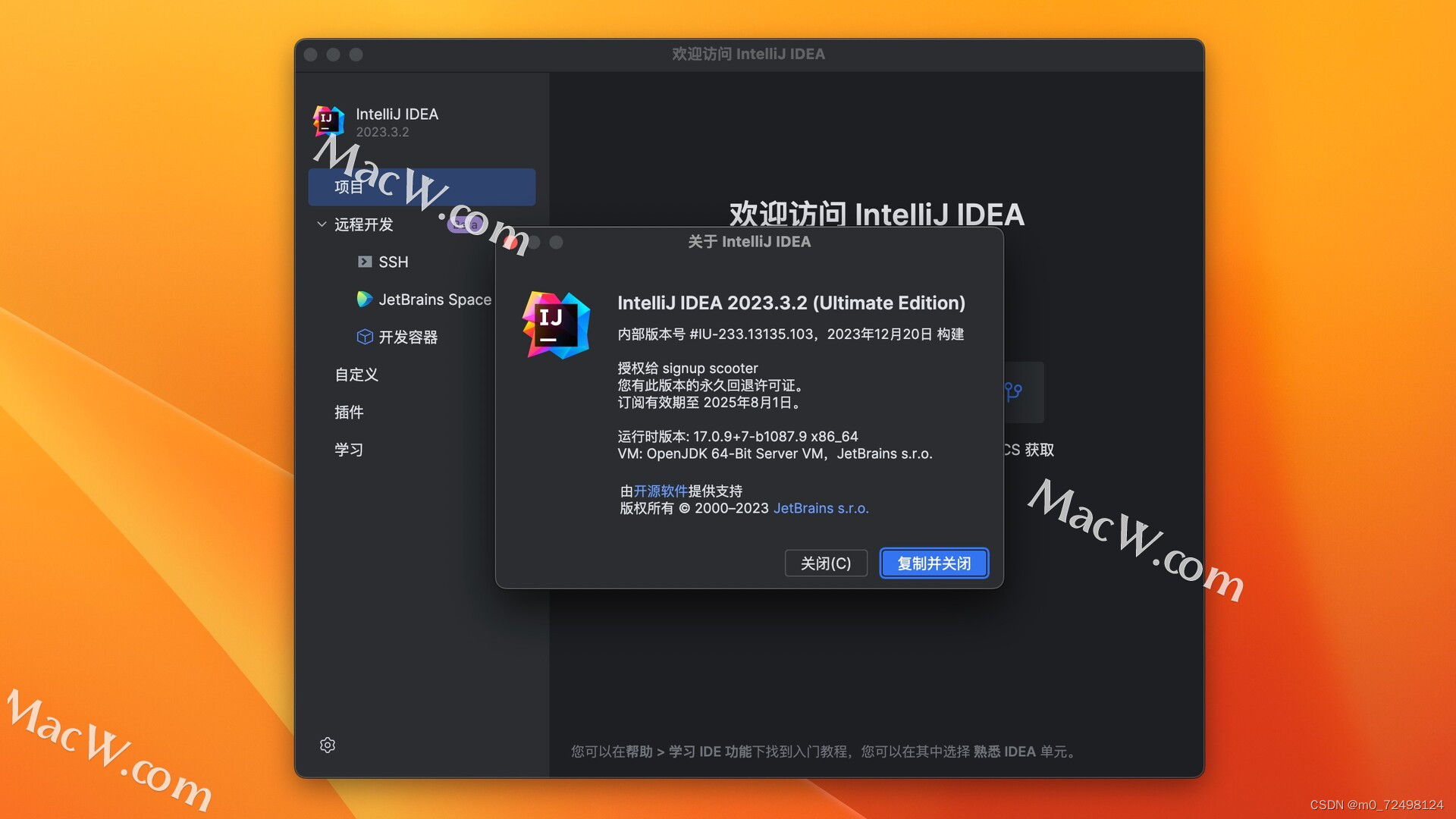Open the JetBrains Space entry

point(435,300)
